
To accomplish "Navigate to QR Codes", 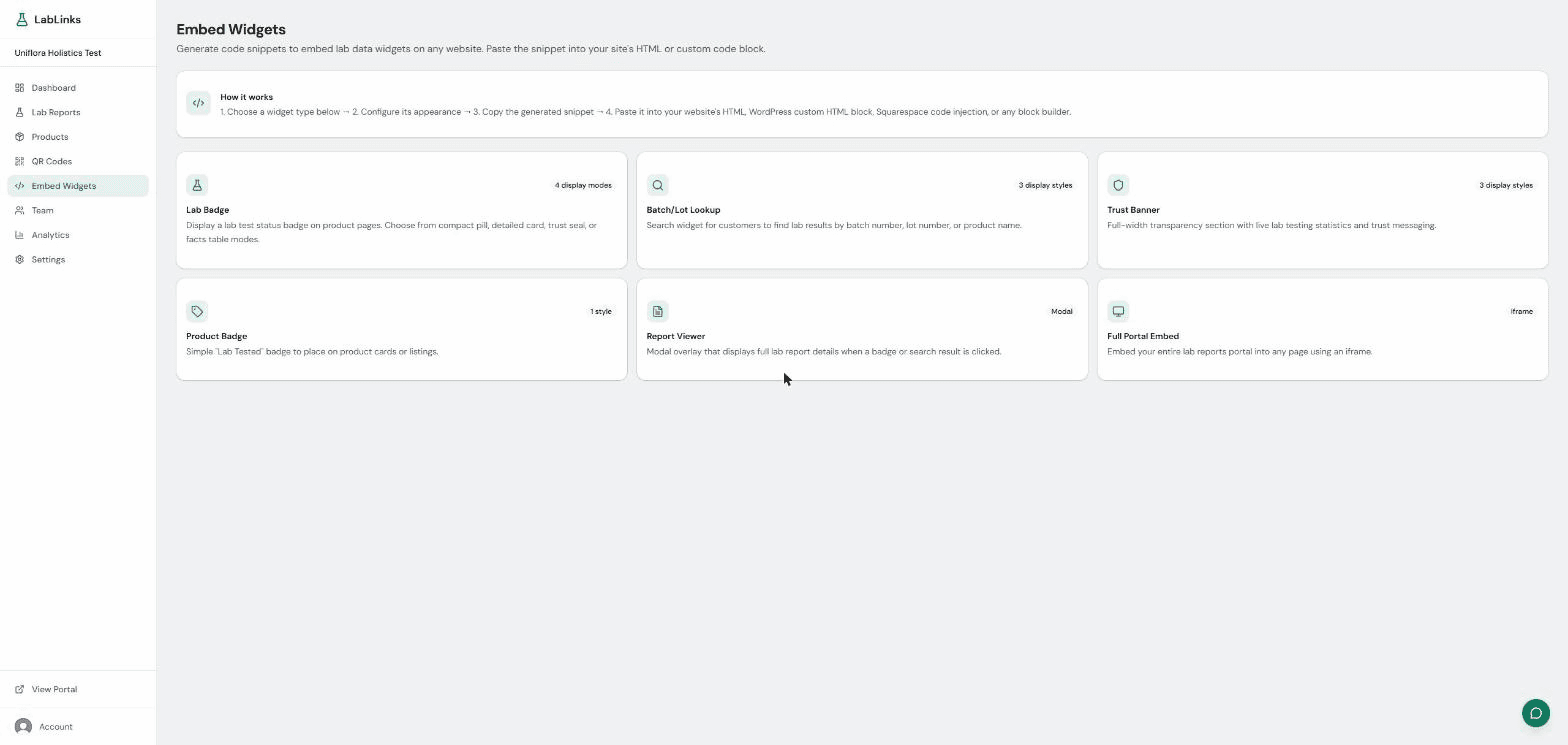I will coord(78,161).
